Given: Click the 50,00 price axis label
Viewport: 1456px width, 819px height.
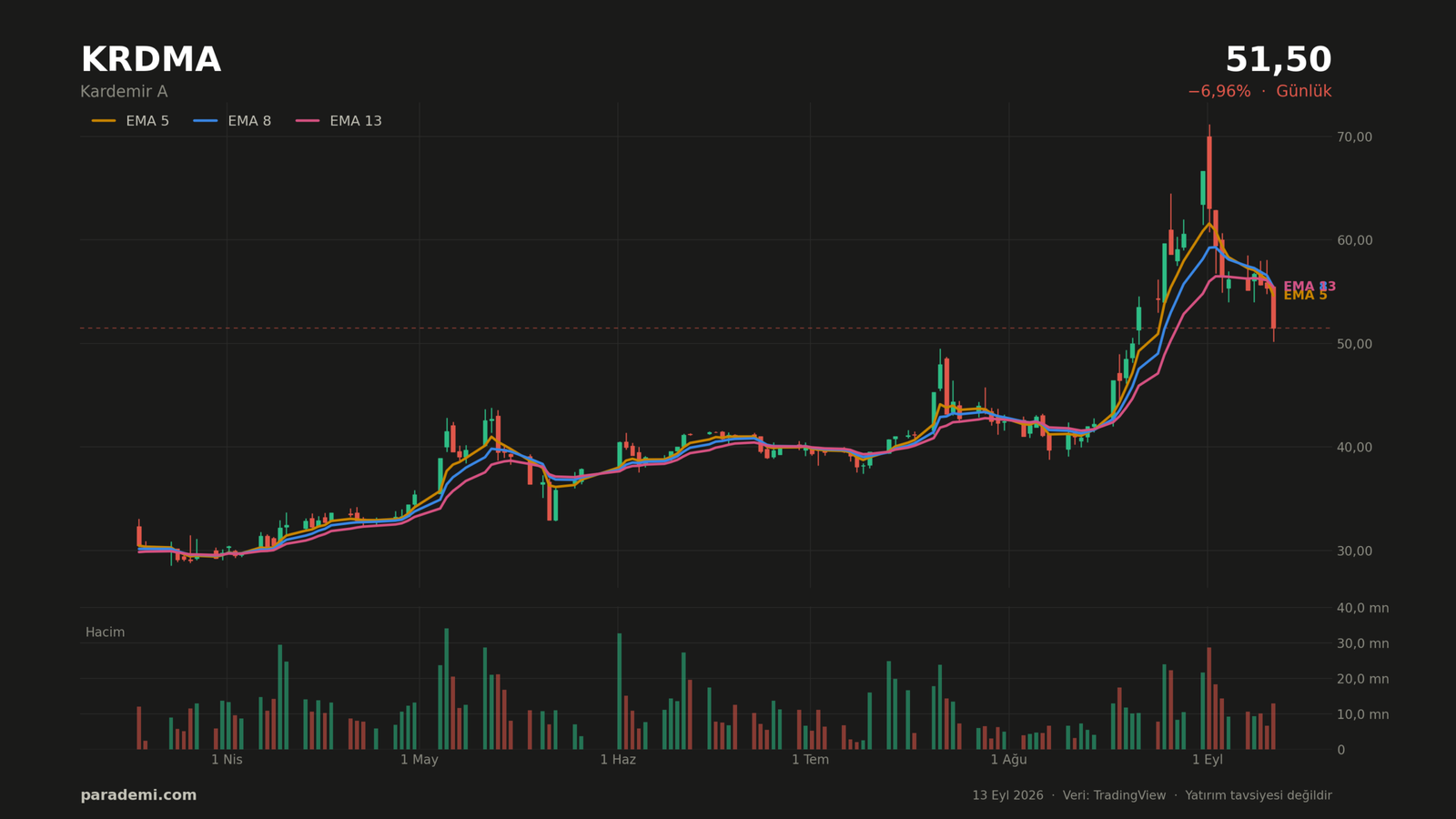Looking at the screenshot, I should [1354, 344].
